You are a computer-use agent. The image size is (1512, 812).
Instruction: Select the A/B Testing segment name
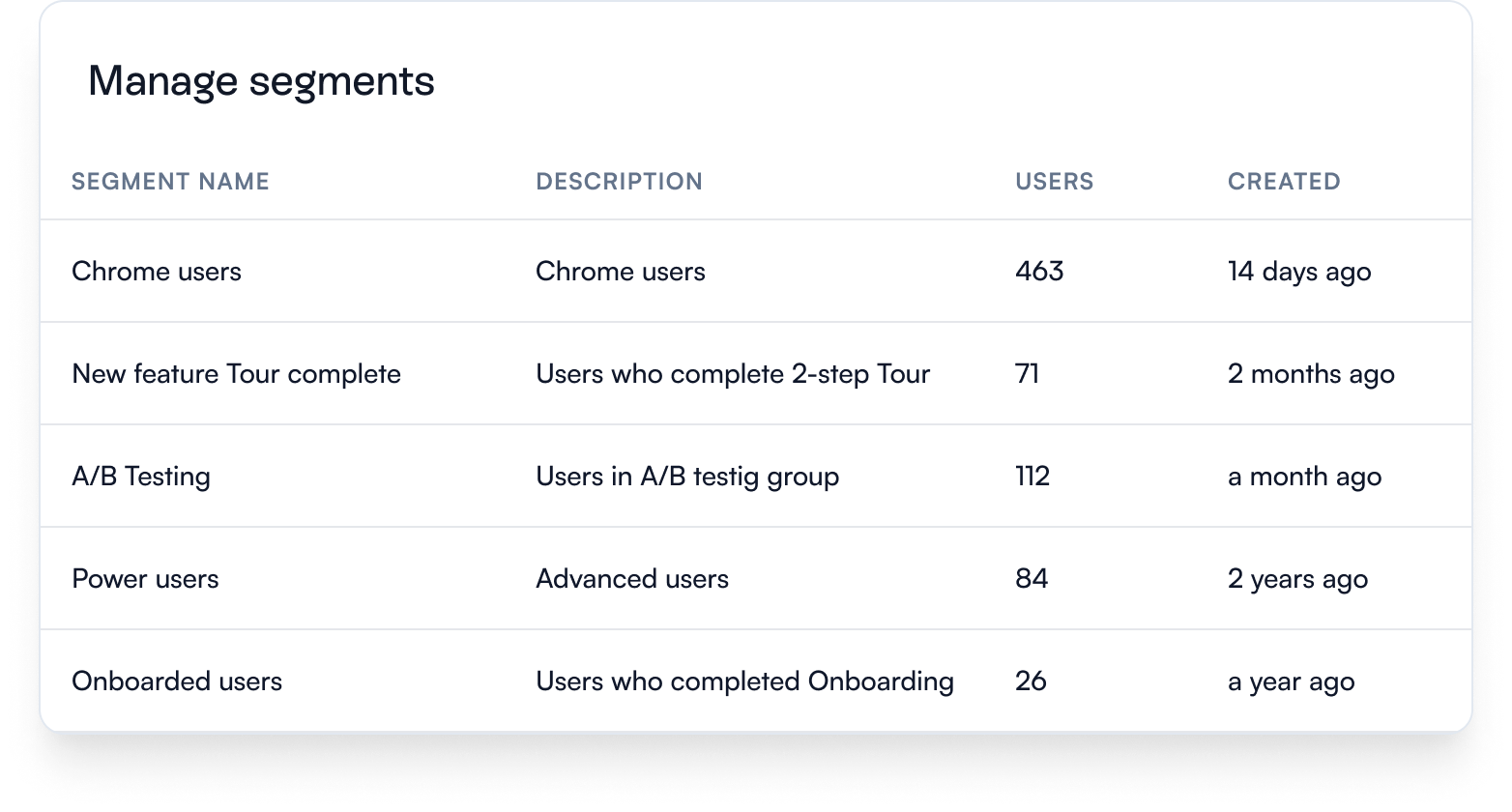(x=141, y=477)
